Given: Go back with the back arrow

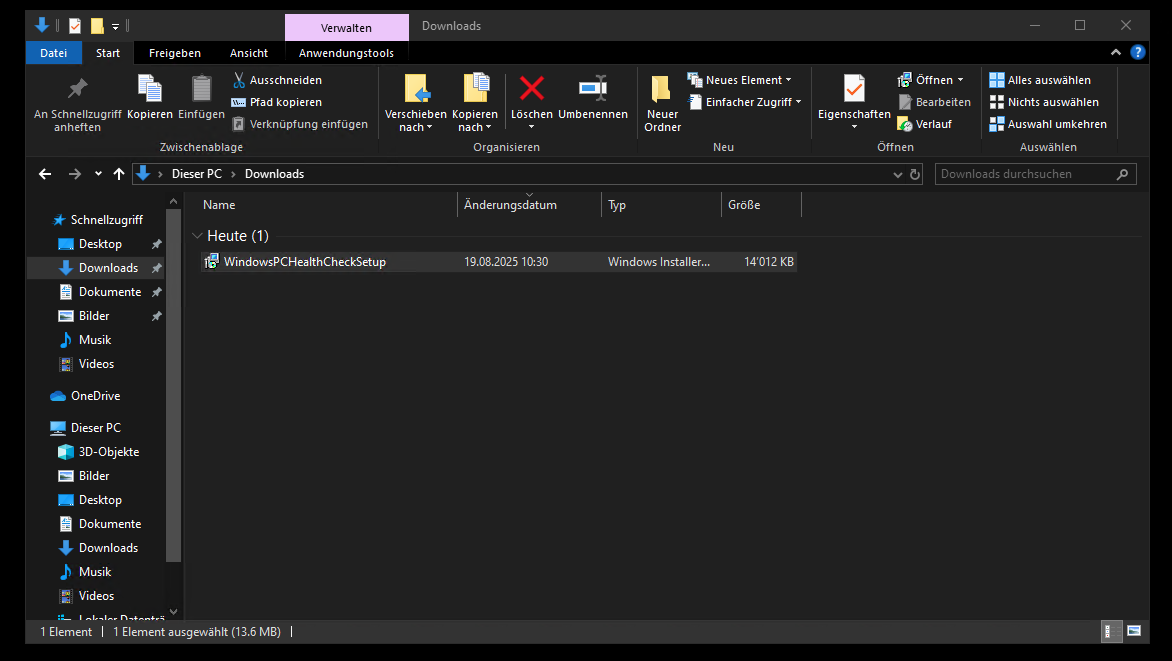Looking at the screenshot, I should pos(45,174).
